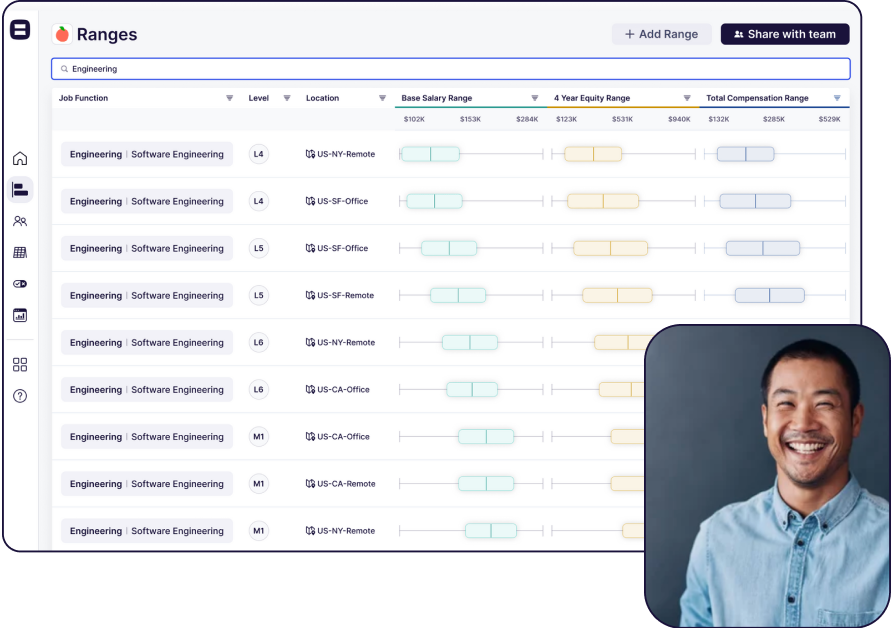This screenshot has height=628, width=891.
Task: Select the L5 US-SF-Office Software Engineering row
Action: tap(147, 248)
